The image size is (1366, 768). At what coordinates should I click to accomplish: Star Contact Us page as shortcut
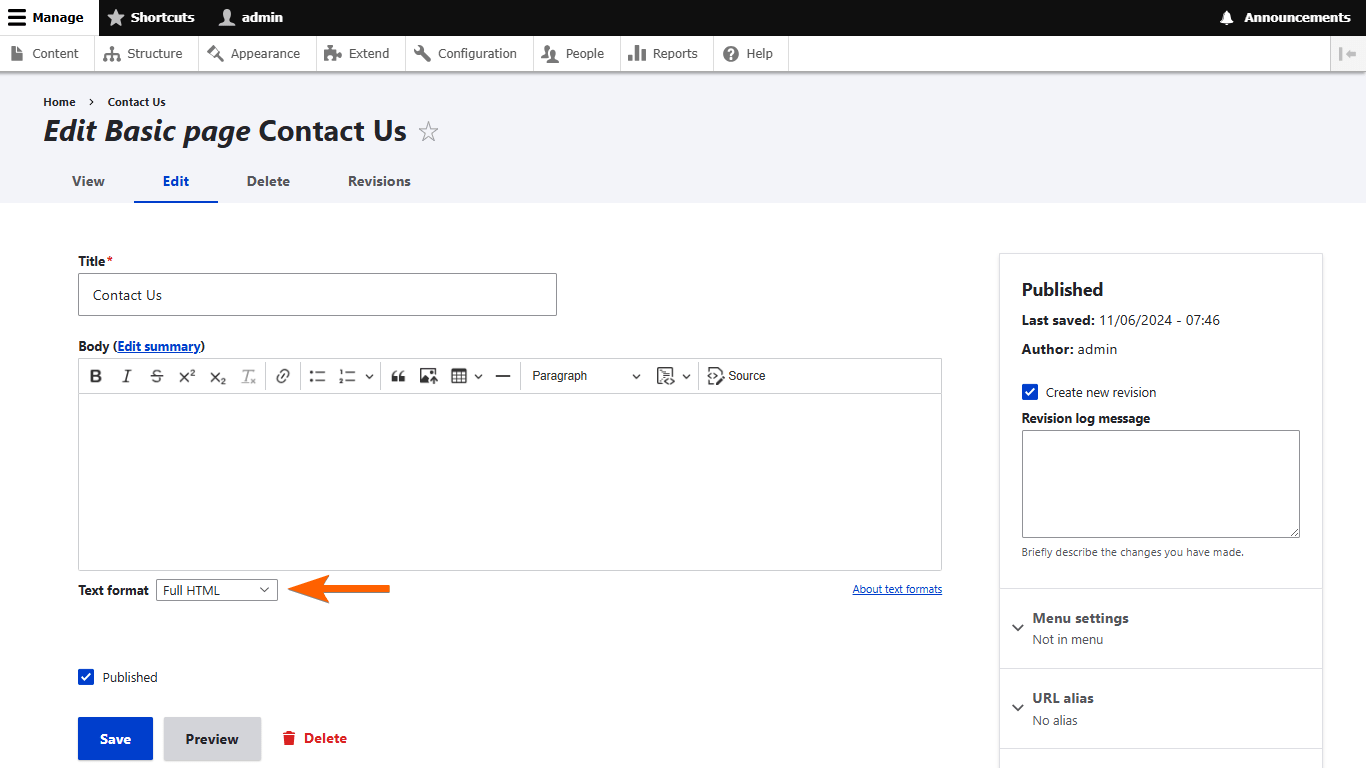pos(428,132)
